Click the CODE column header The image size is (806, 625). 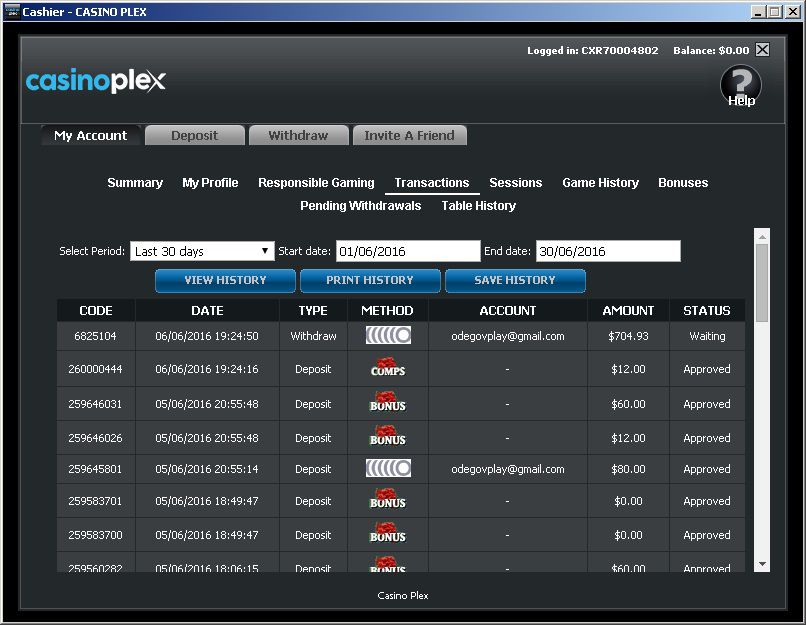[x=96, y=311]
